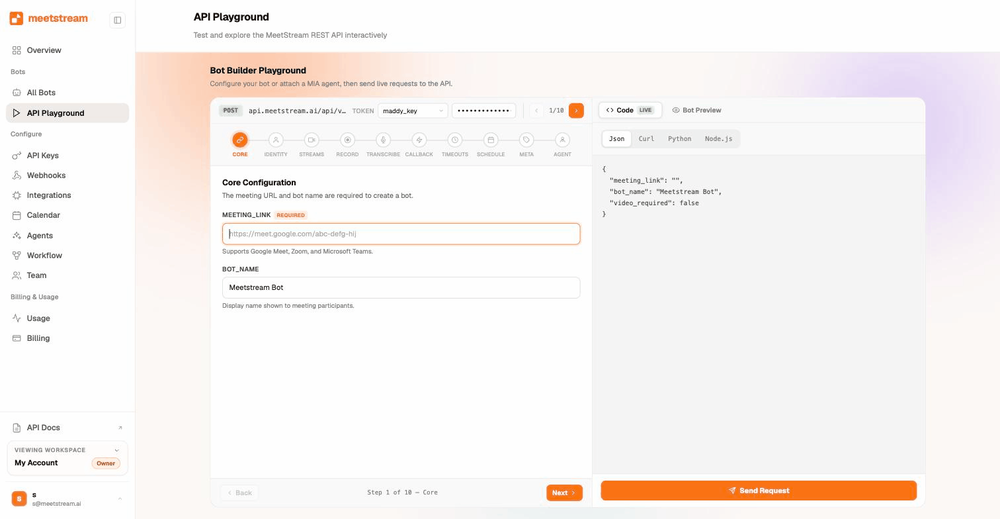Click the Back button
1000x519 pixels.
240,493
